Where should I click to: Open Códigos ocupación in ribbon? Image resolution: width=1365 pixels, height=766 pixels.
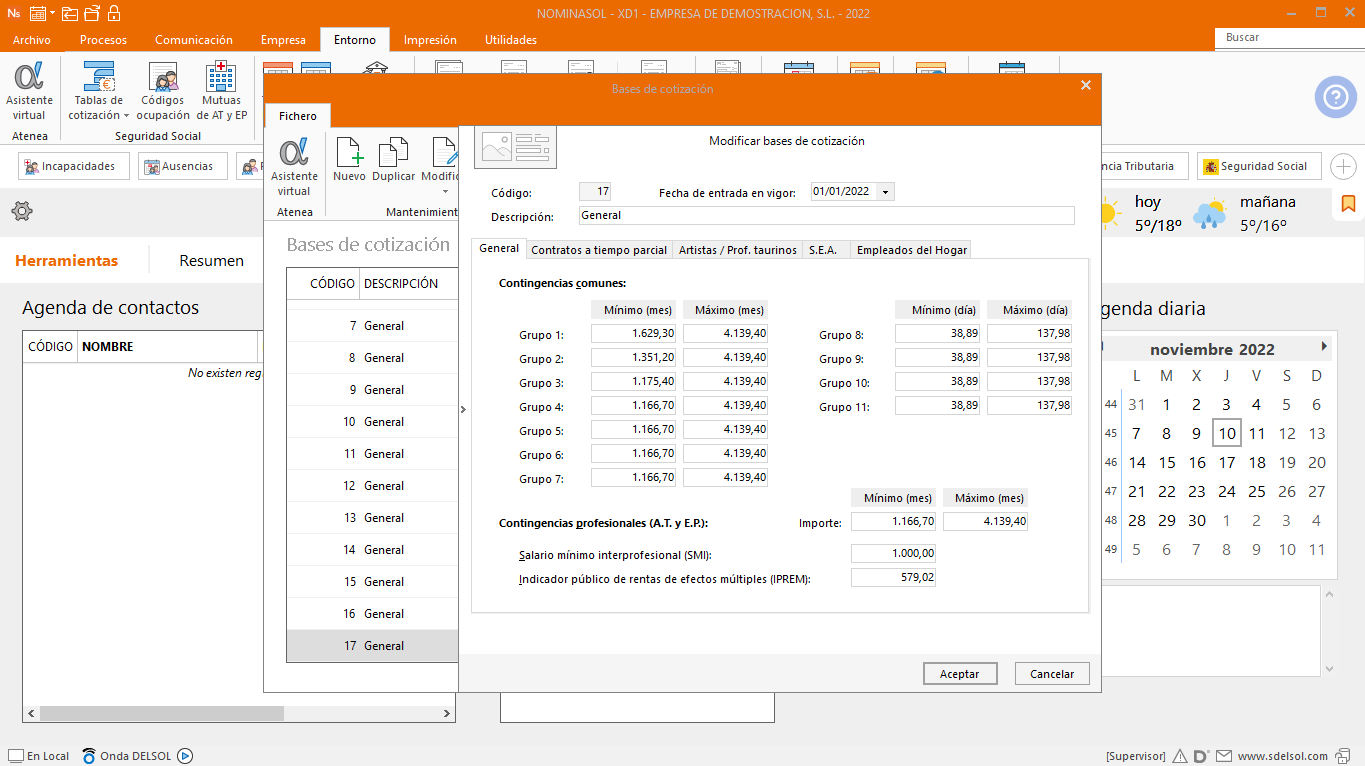(163, 90)
